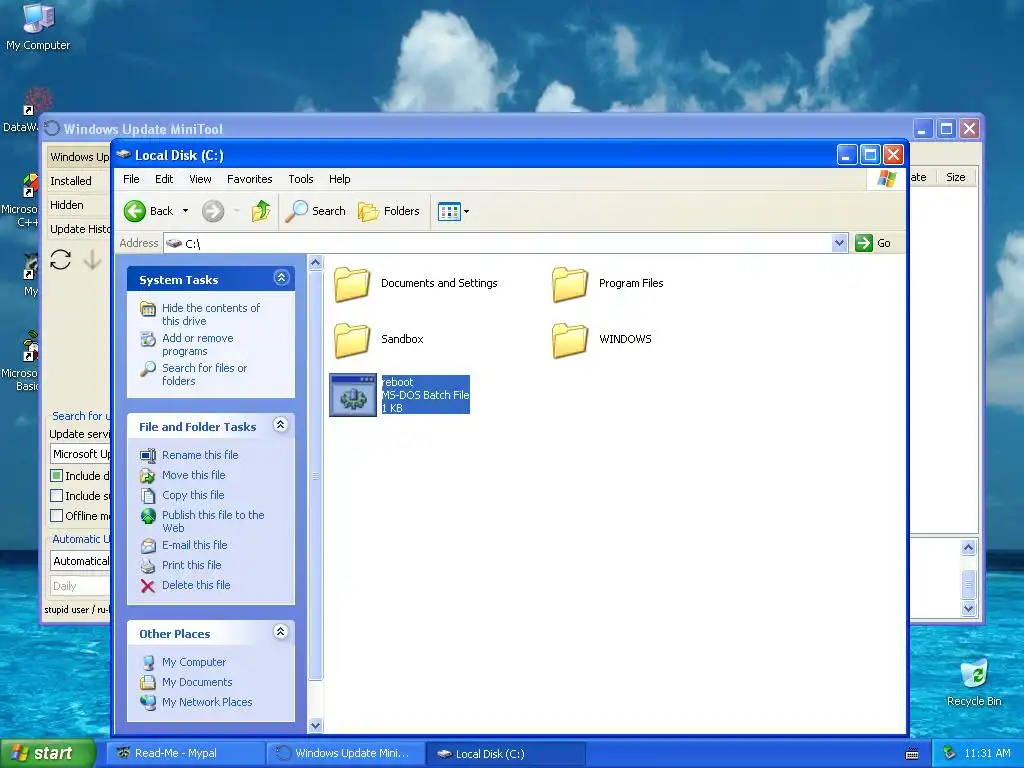Screen dimensions: 1024x768
Task: Open the Help menu
Action: 339,179
